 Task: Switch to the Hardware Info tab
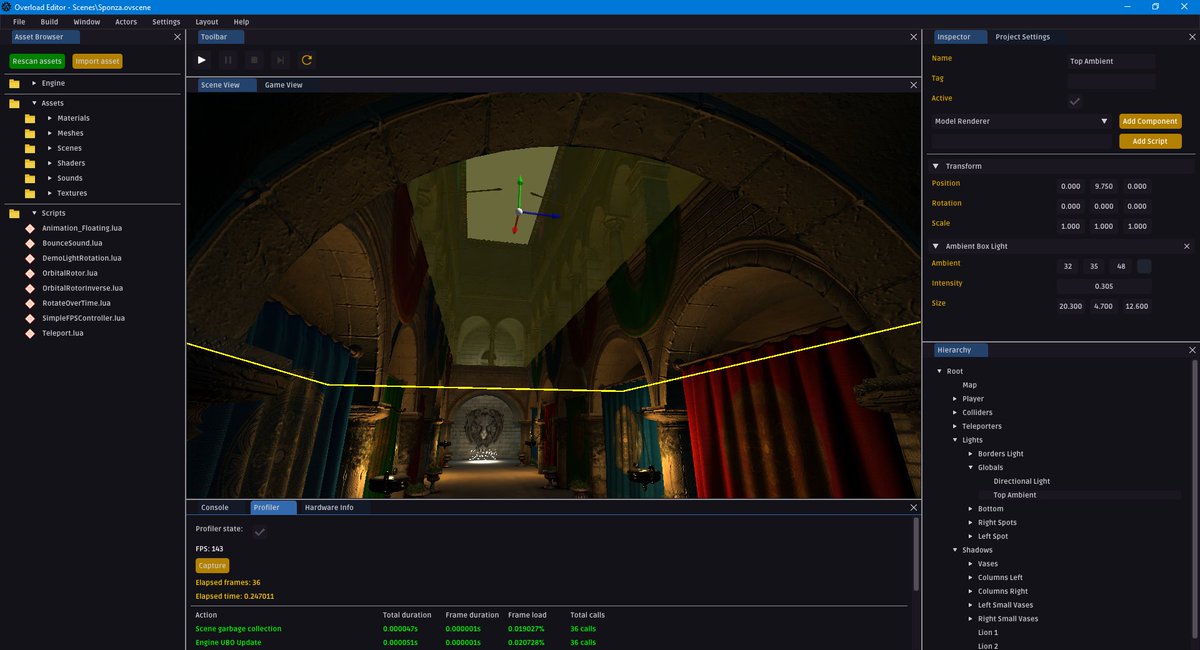click(329, 507)
